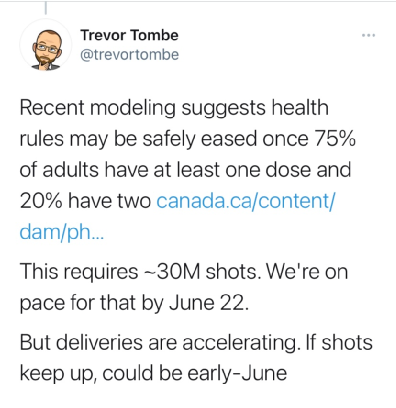Click the 'But deliveries are accelerating.' sentence
Screen dimensions: 396x408
[158, 343]
